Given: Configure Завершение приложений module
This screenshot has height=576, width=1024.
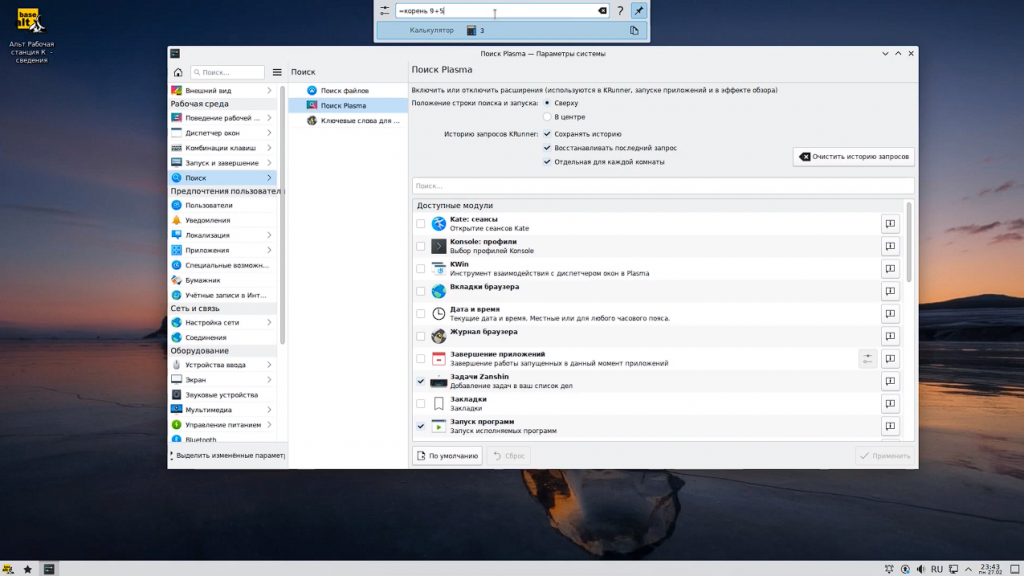Looking at the screenshot, I should [x=867, y=359].
